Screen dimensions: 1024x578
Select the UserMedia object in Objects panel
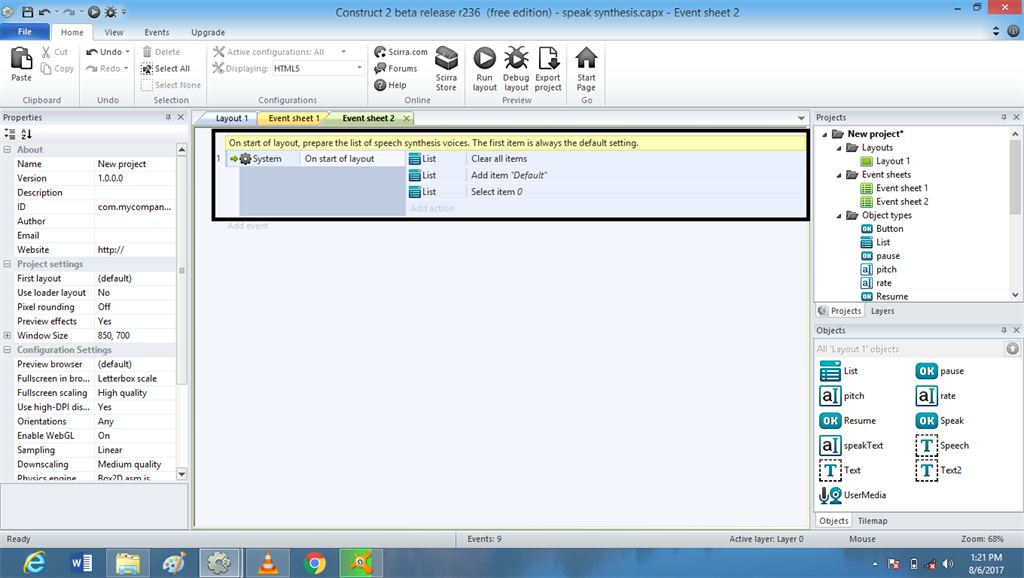click(x=853, y=495)
